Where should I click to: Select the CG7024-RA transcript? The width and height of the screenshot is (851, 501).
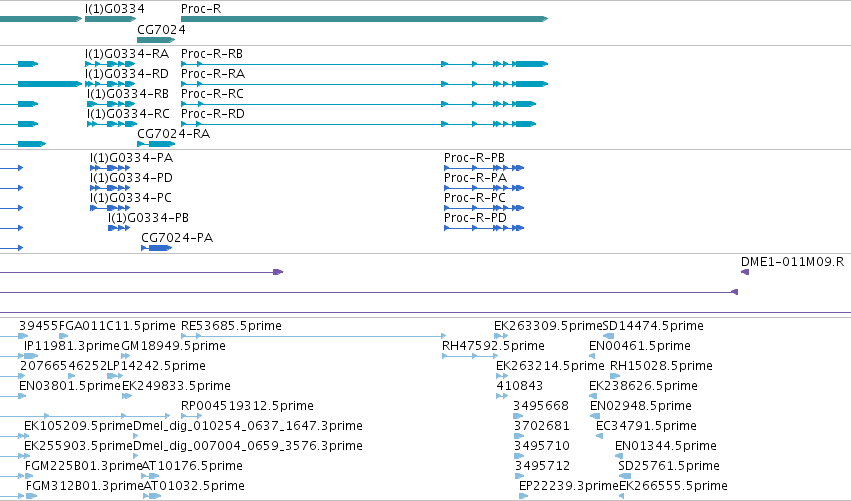click(156, 144)
